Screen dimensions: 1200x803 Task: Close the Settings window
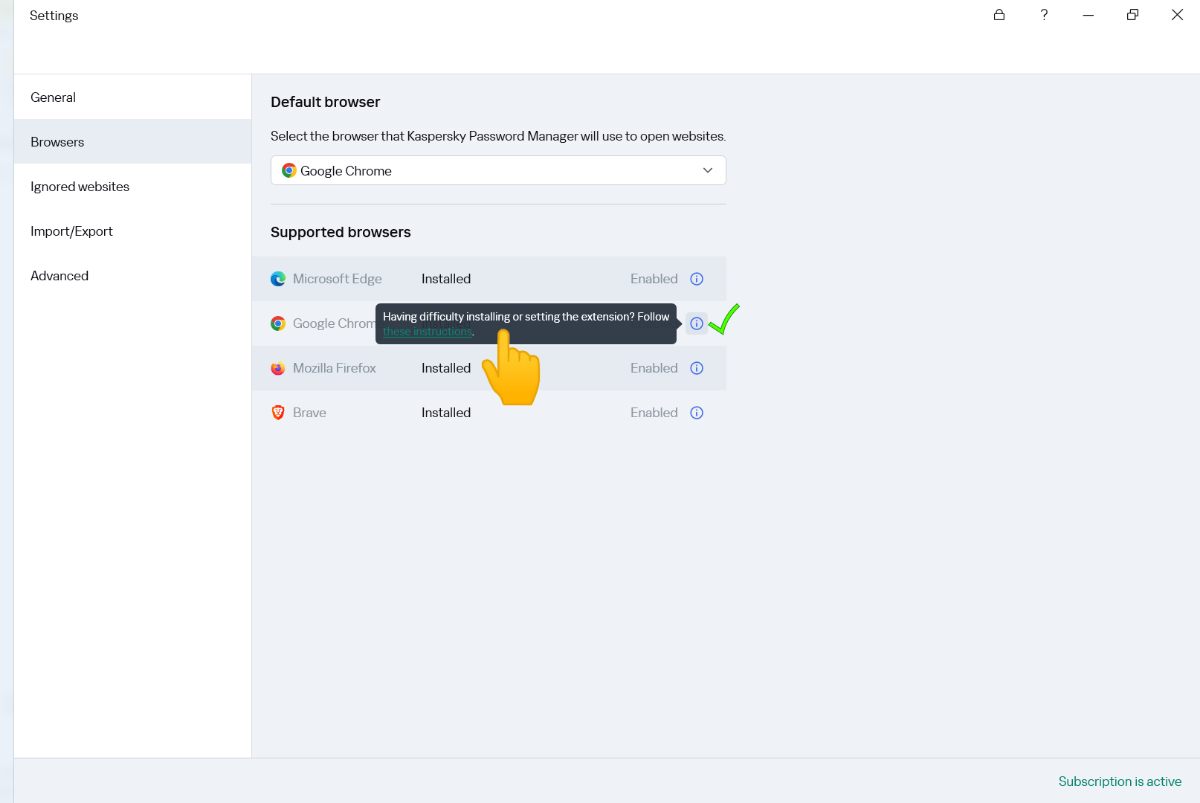coord(1177,15)
